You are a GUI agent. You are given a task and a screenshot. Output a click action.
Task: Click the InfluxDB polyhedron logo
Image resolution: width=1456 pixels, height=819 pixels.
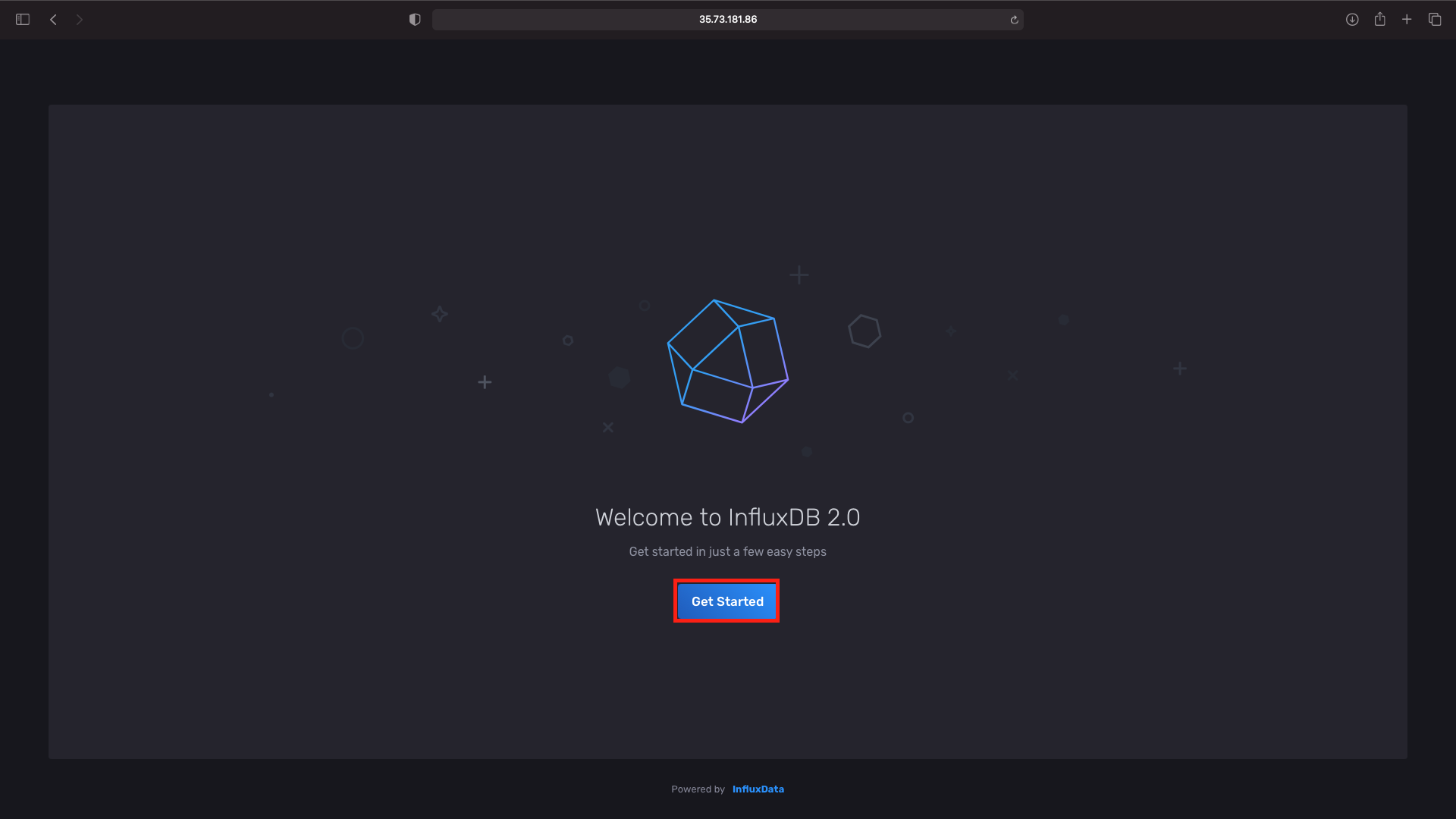tap(726, 361)
